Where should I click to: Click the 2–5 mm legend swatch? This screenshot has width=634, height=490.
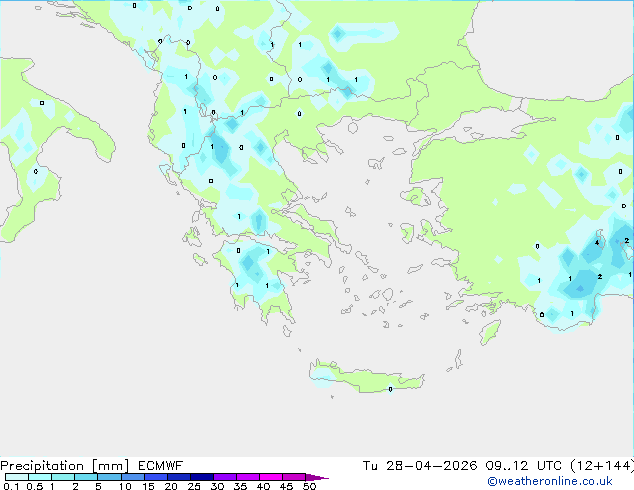(86, 477)
